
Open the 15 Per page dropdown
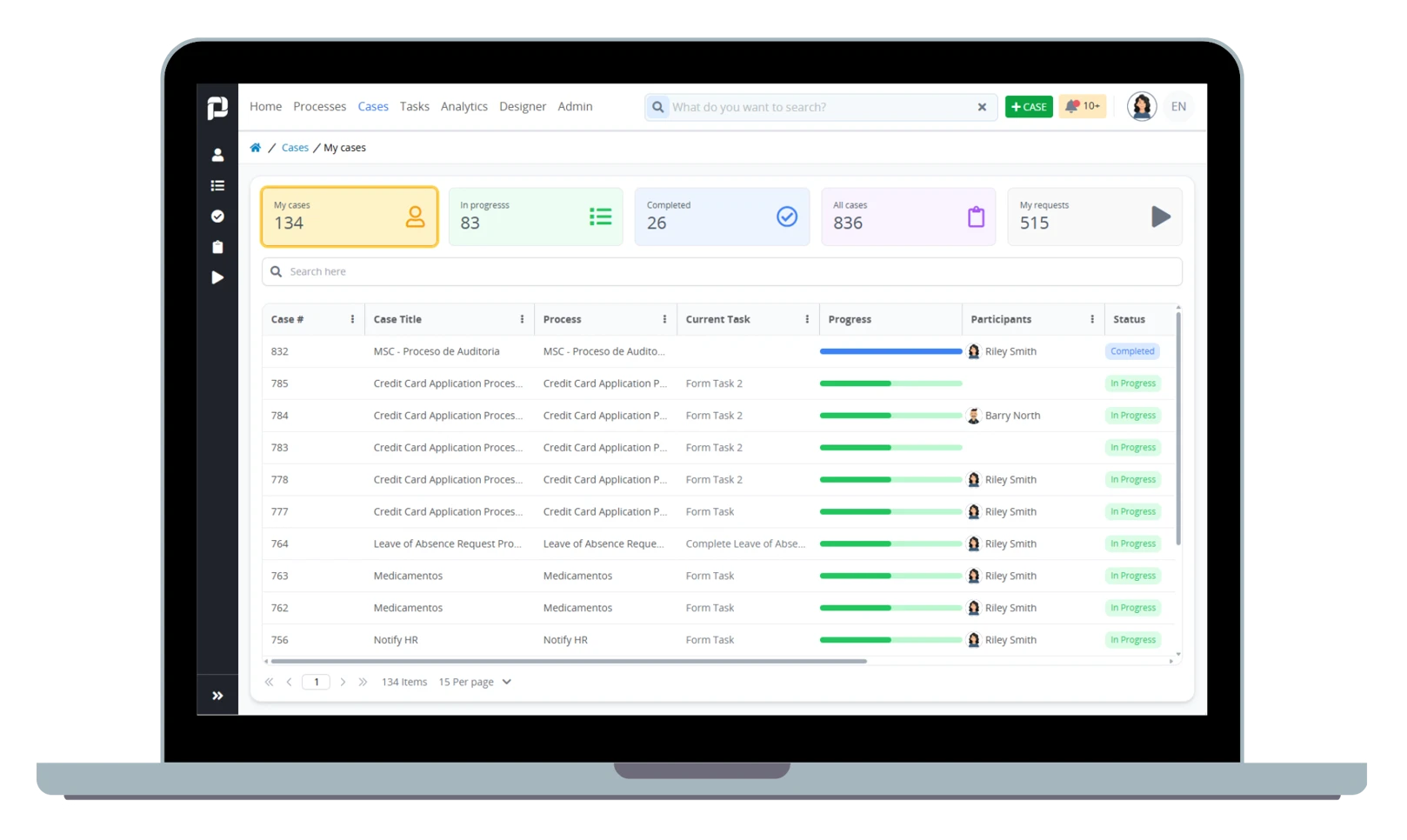pyautogui.click(x=475, y=682)
